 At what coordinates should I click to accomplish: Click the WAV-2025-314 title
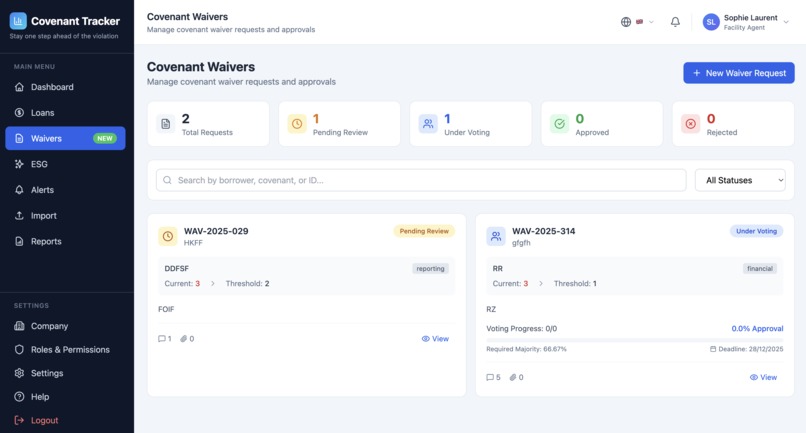[543, 231]
